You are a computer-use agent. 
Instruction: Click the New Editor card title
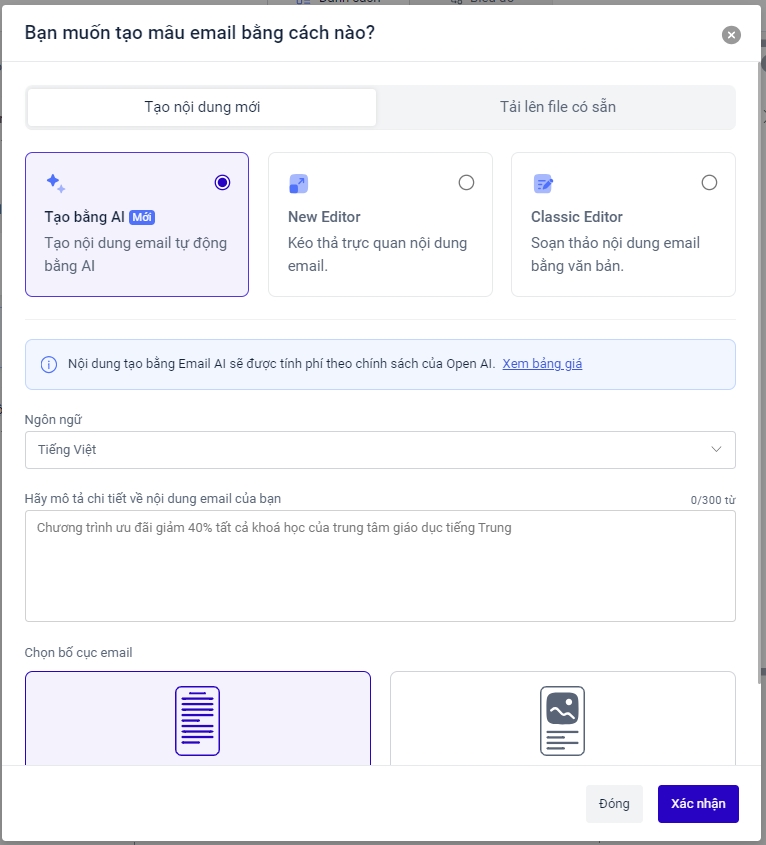click(324, 217)
